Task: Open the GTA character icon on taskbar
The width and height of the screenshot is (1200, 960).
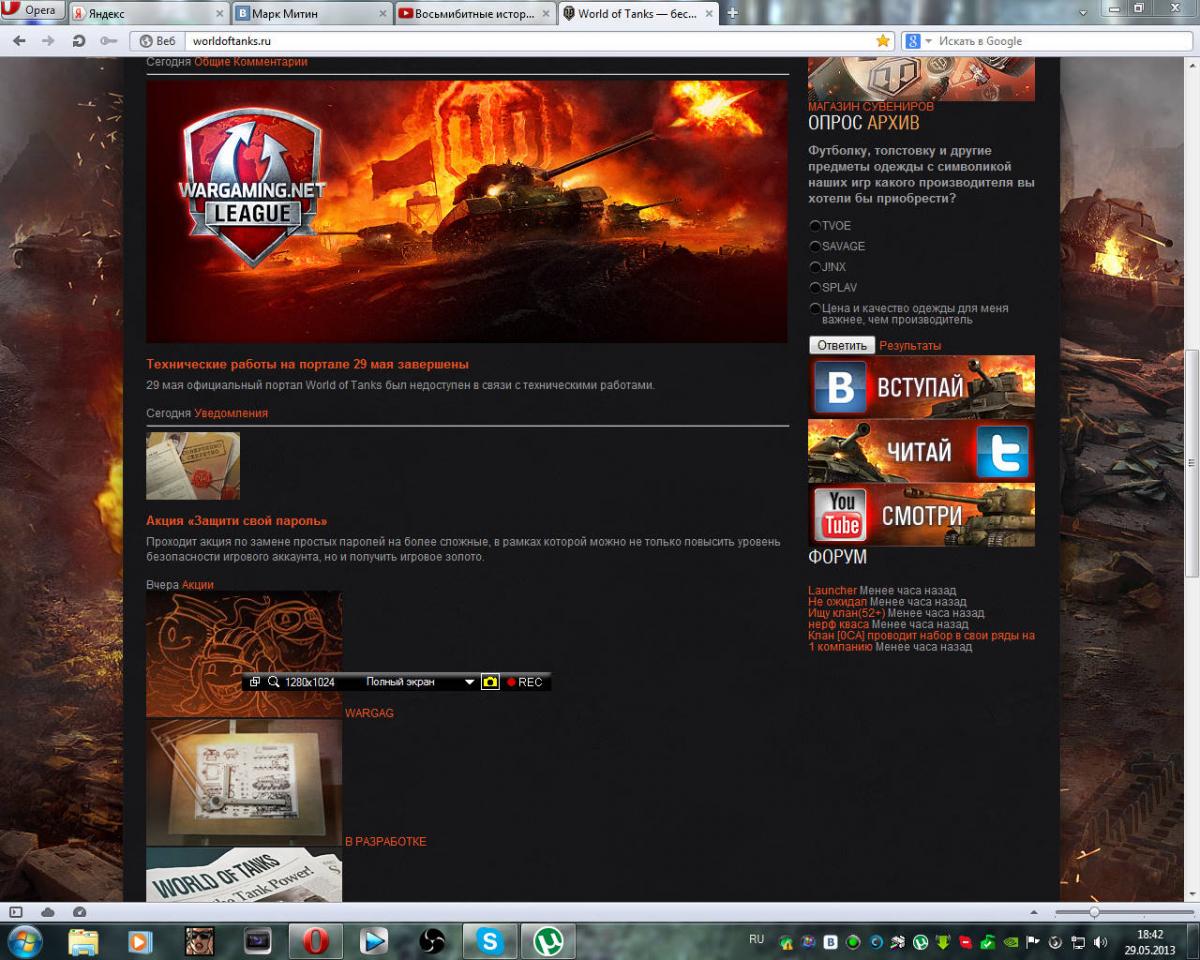Action: tap(199, 941)
